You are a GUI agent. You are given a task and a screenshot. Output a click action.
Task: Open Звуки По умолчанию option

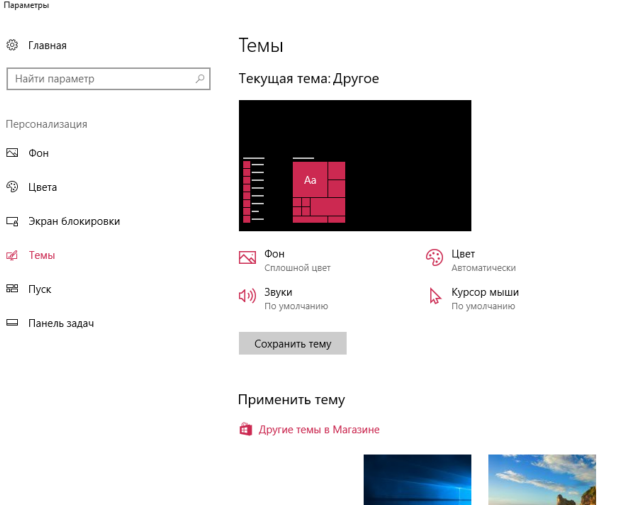click(296, 299)
